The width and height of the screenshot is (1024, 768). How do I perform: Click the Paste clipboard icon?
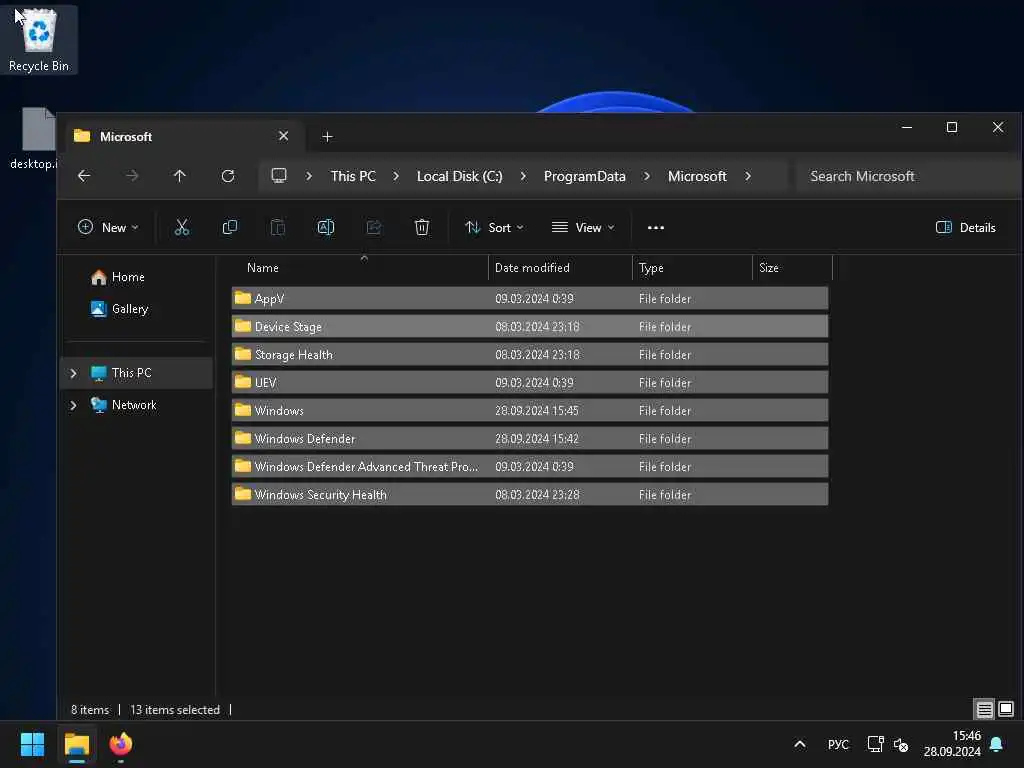[278, 227]
